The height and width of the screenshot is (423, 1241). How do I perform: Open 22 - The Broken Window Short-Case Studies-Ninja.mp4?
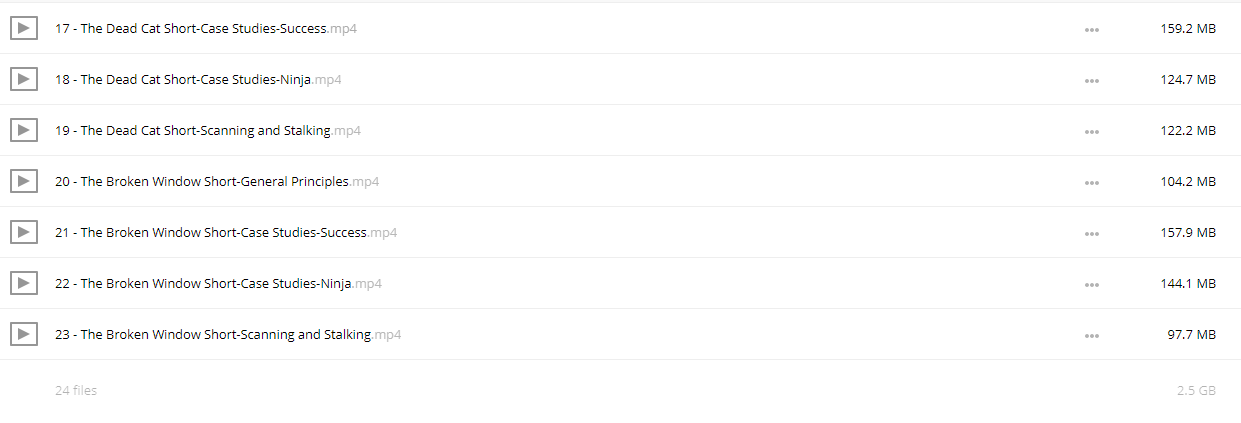[x=218, y=284]
